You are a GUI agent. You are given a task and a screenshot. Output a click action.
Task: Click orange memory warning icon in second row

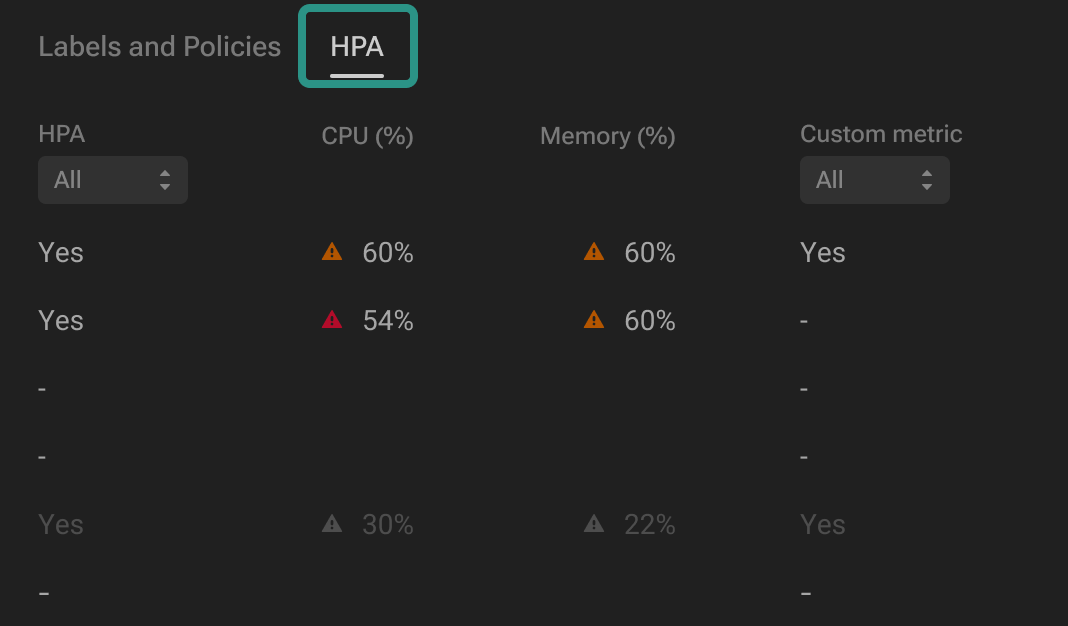click(594, 321)
